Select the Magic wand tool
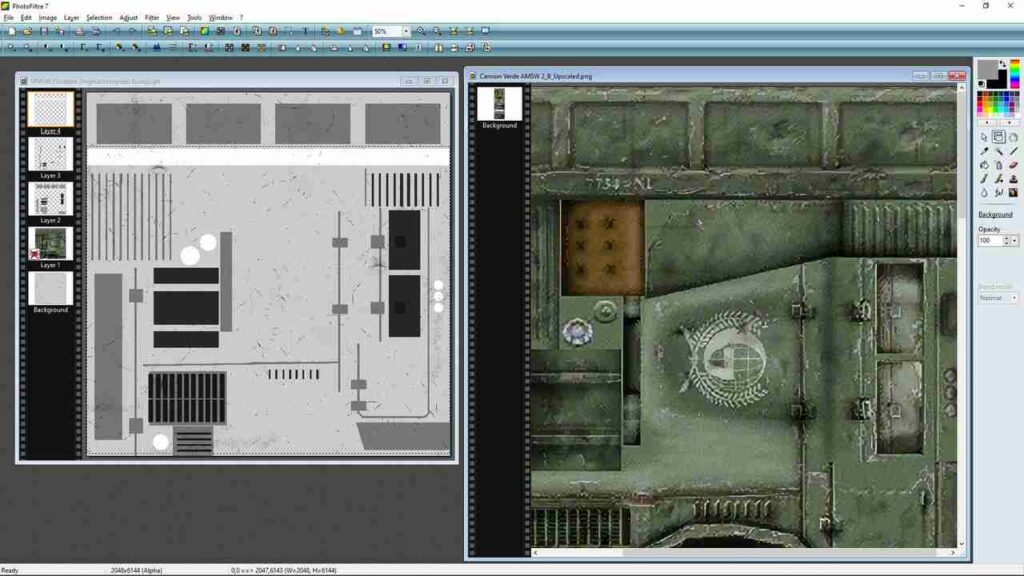The height and width of the screenshot is (576, 1024). (x=999, y=151)
